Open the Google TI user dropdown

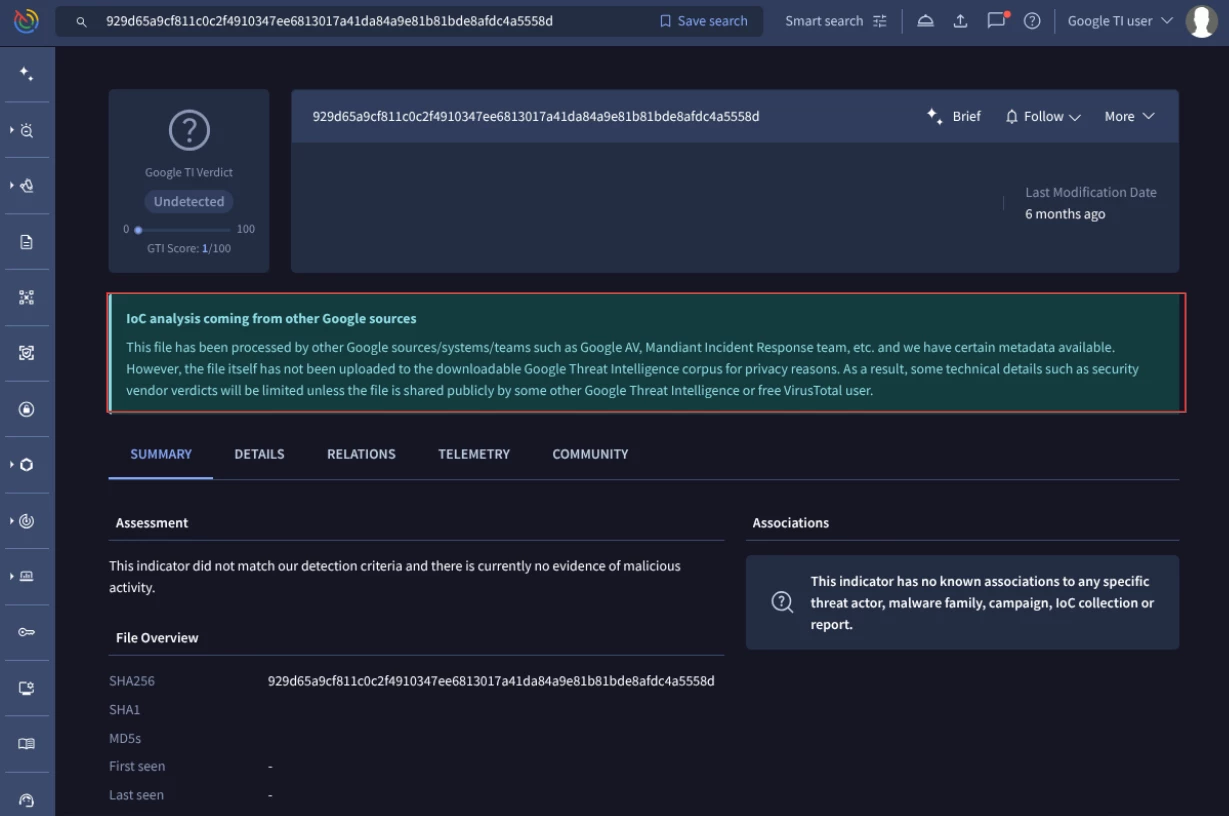pyautogui.click(x=1120, y=21)
